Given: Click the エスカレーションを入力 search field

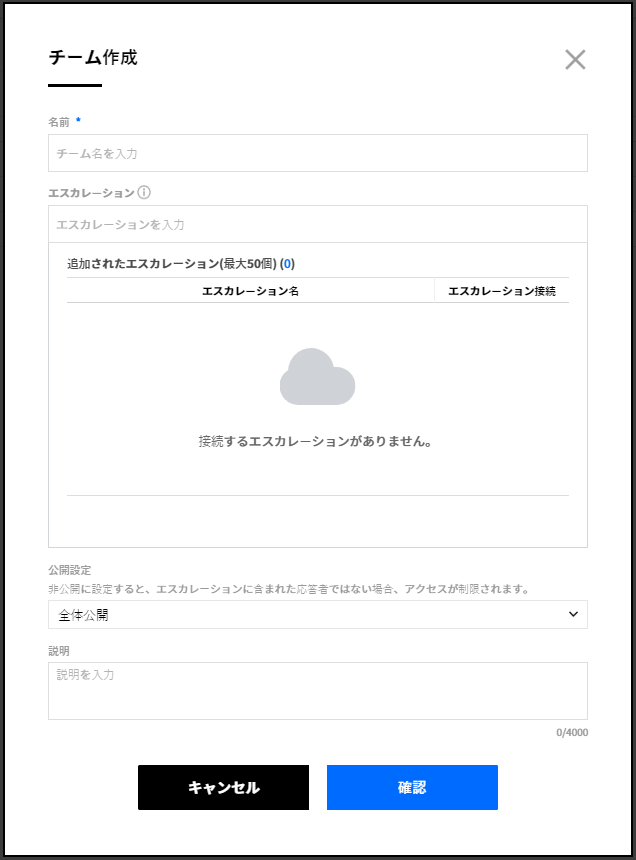Looking at the screenshot, I should point(317,225).
